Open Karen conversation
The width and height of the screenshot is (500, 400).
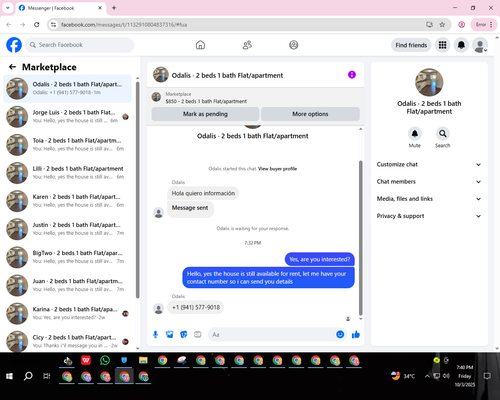(67, 201)
